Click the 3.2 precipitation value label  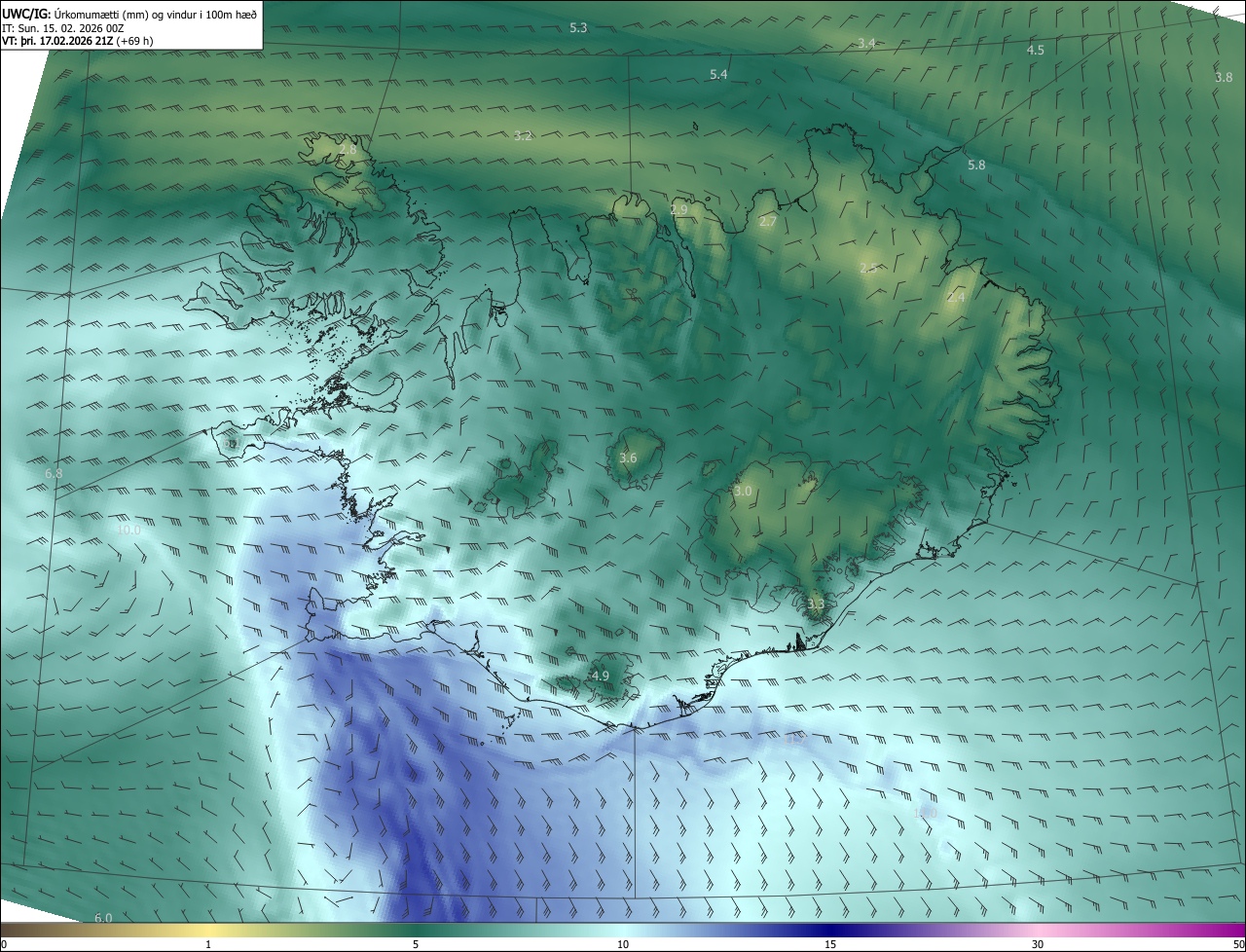[x=523, y=135]
